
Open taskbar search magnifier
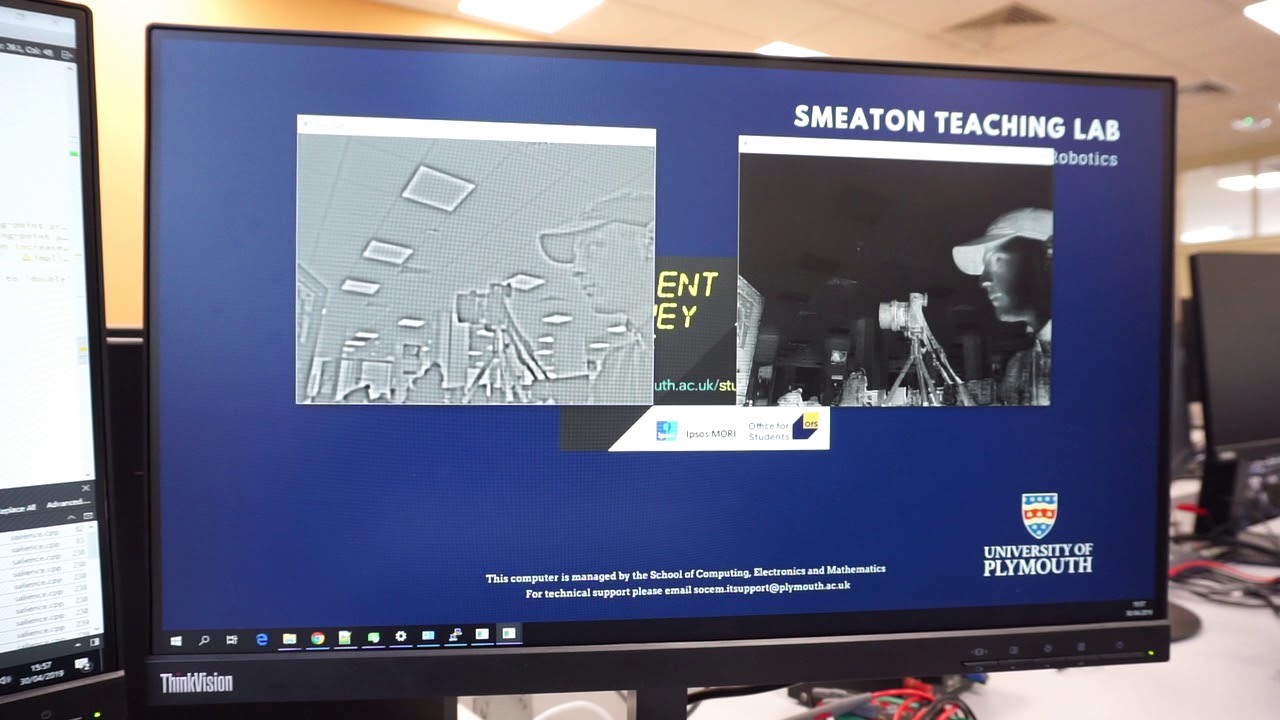[x=204, y=640]
